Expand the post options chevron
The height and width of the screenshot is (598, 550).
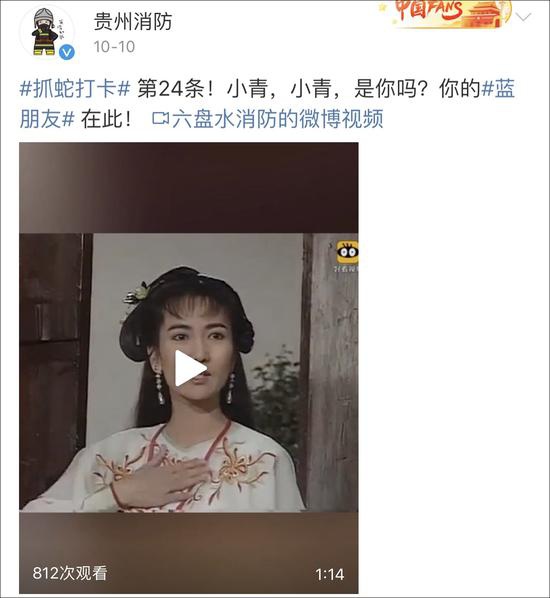524,17
